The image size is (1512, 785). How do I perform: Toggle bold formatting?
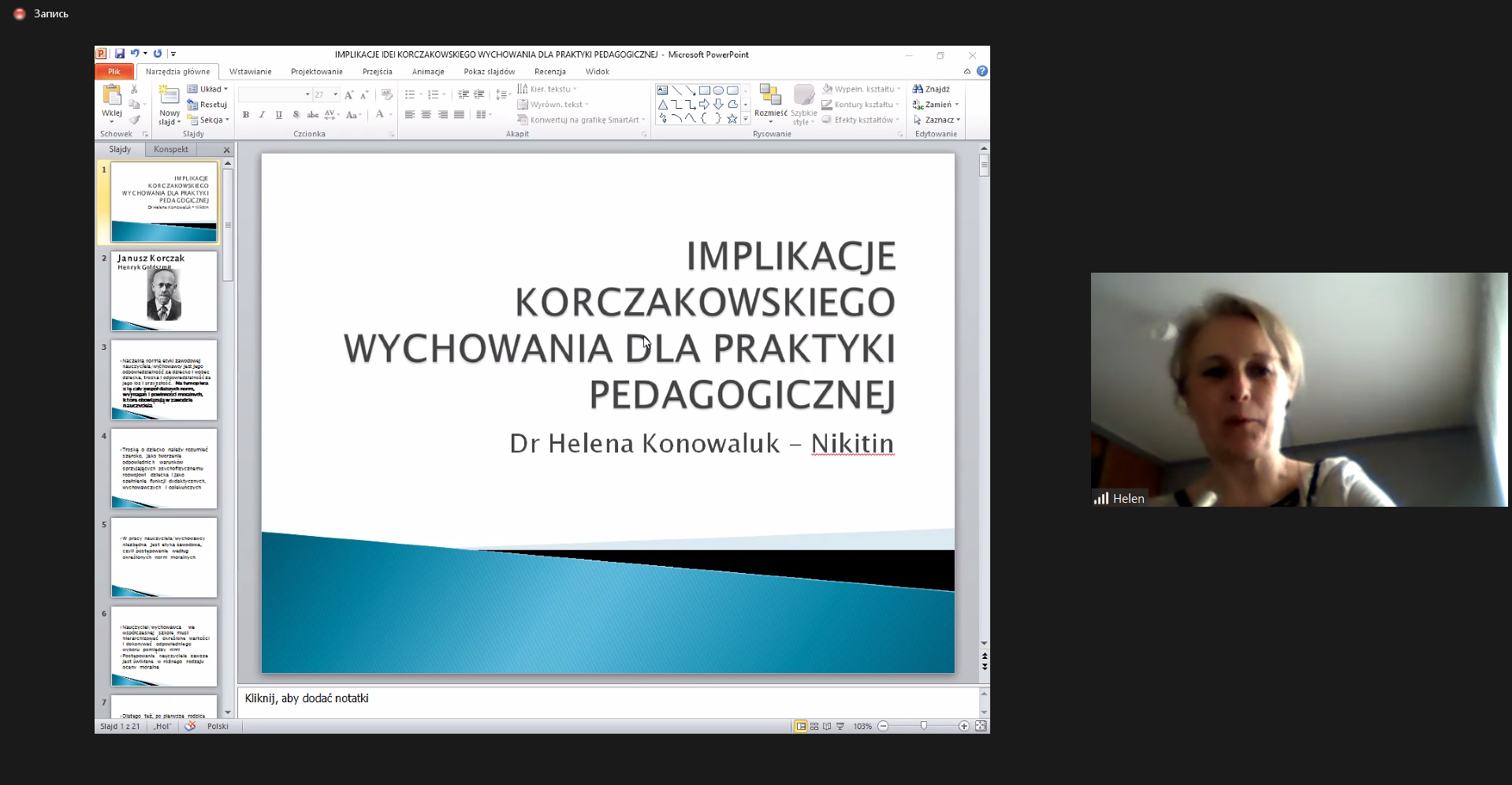click(246, 115)
